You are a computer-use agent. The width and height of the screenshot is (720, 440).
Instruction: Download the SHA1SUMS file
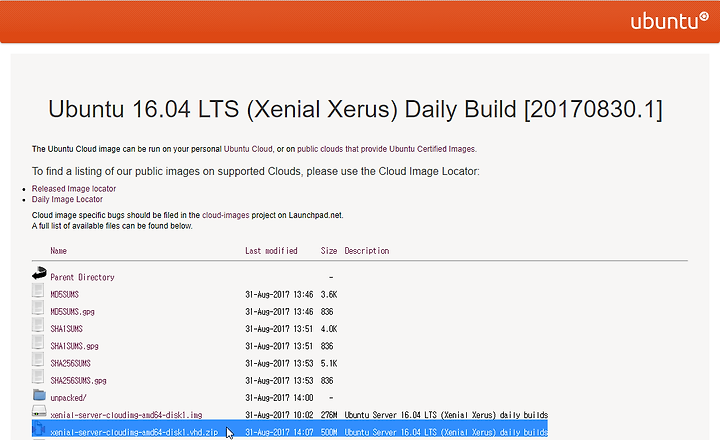[x=66, y=329]
